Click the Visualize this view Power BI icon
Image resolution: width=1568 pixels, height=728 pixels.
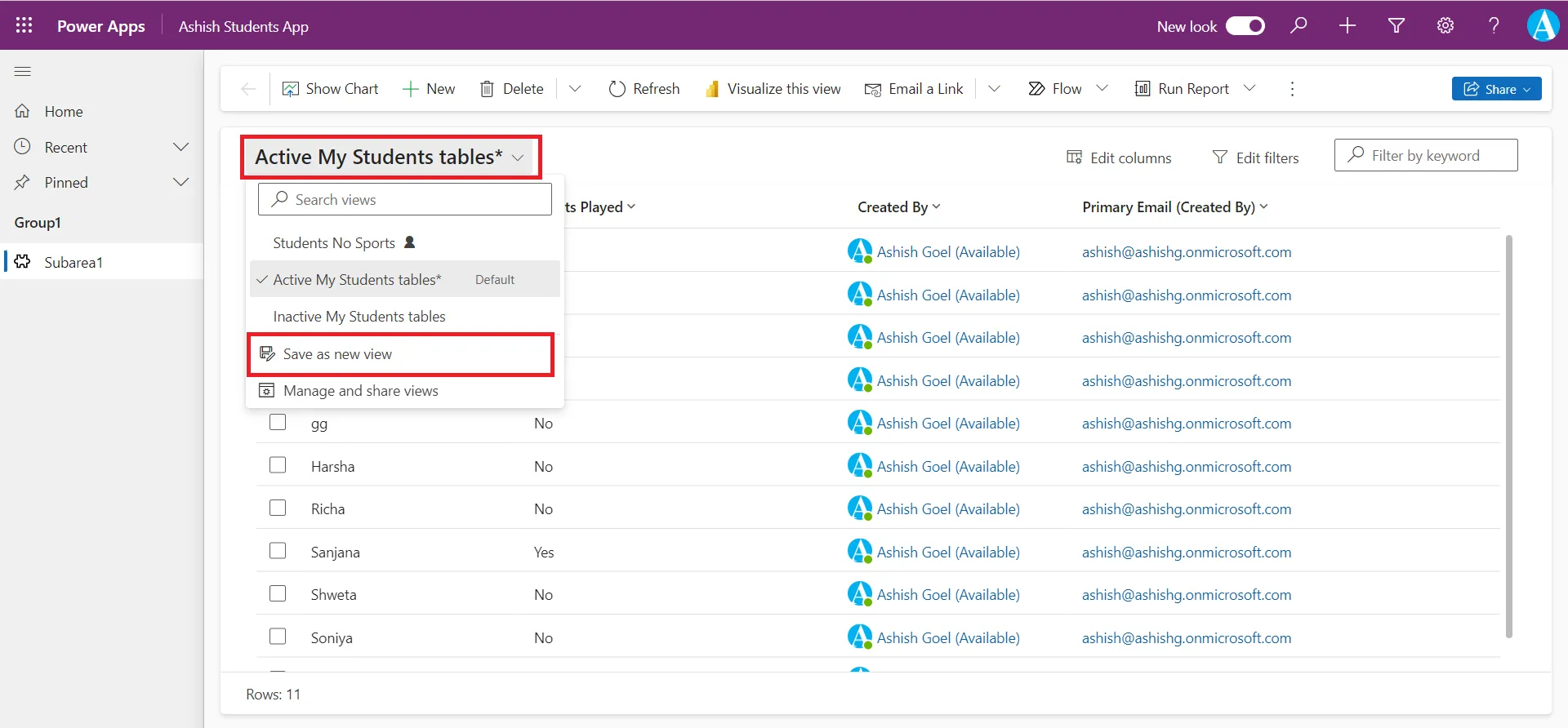712,89
